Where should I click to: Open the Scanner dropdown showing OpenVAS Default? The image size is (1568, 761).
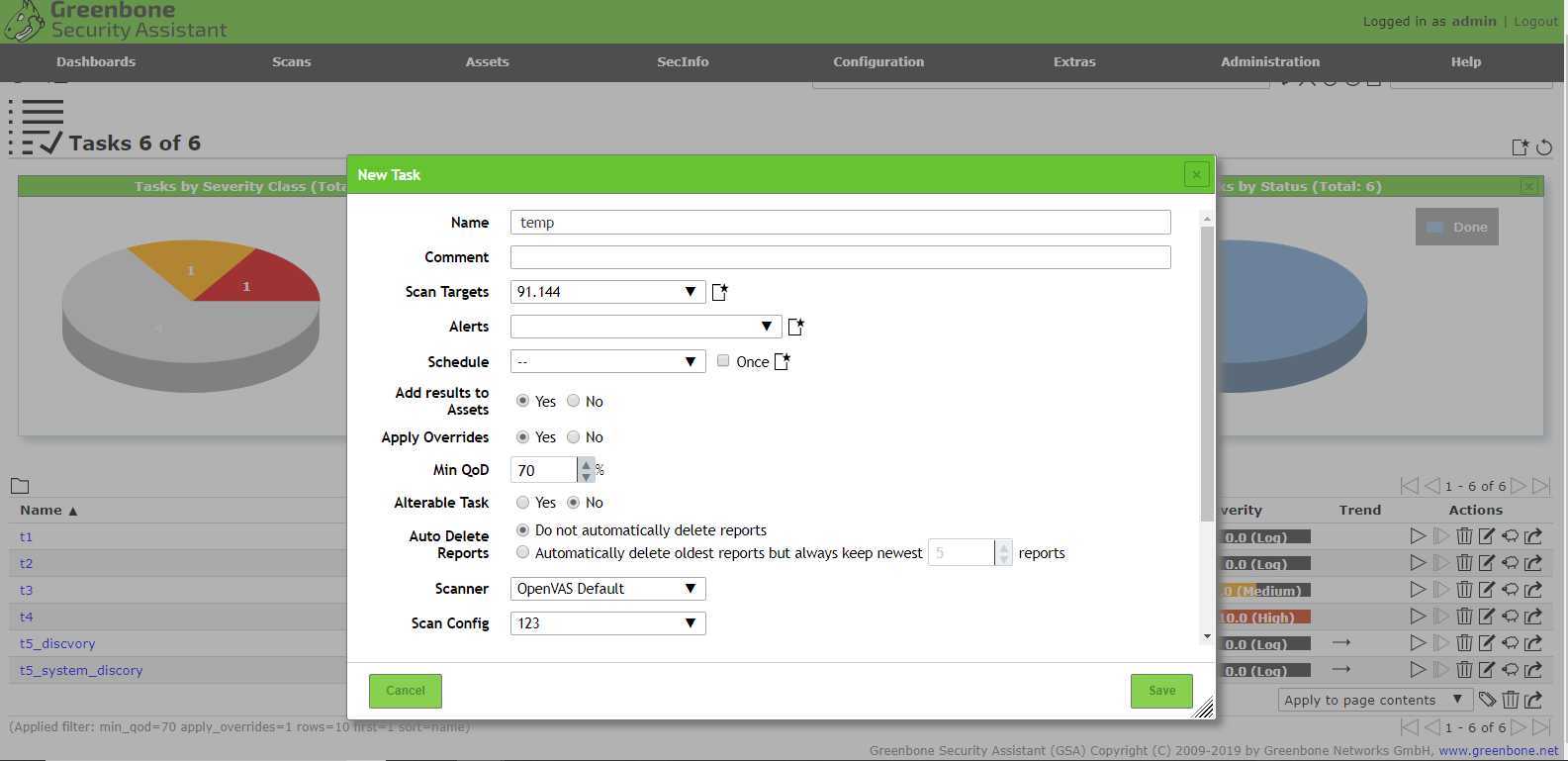click(x=607, y=589)
